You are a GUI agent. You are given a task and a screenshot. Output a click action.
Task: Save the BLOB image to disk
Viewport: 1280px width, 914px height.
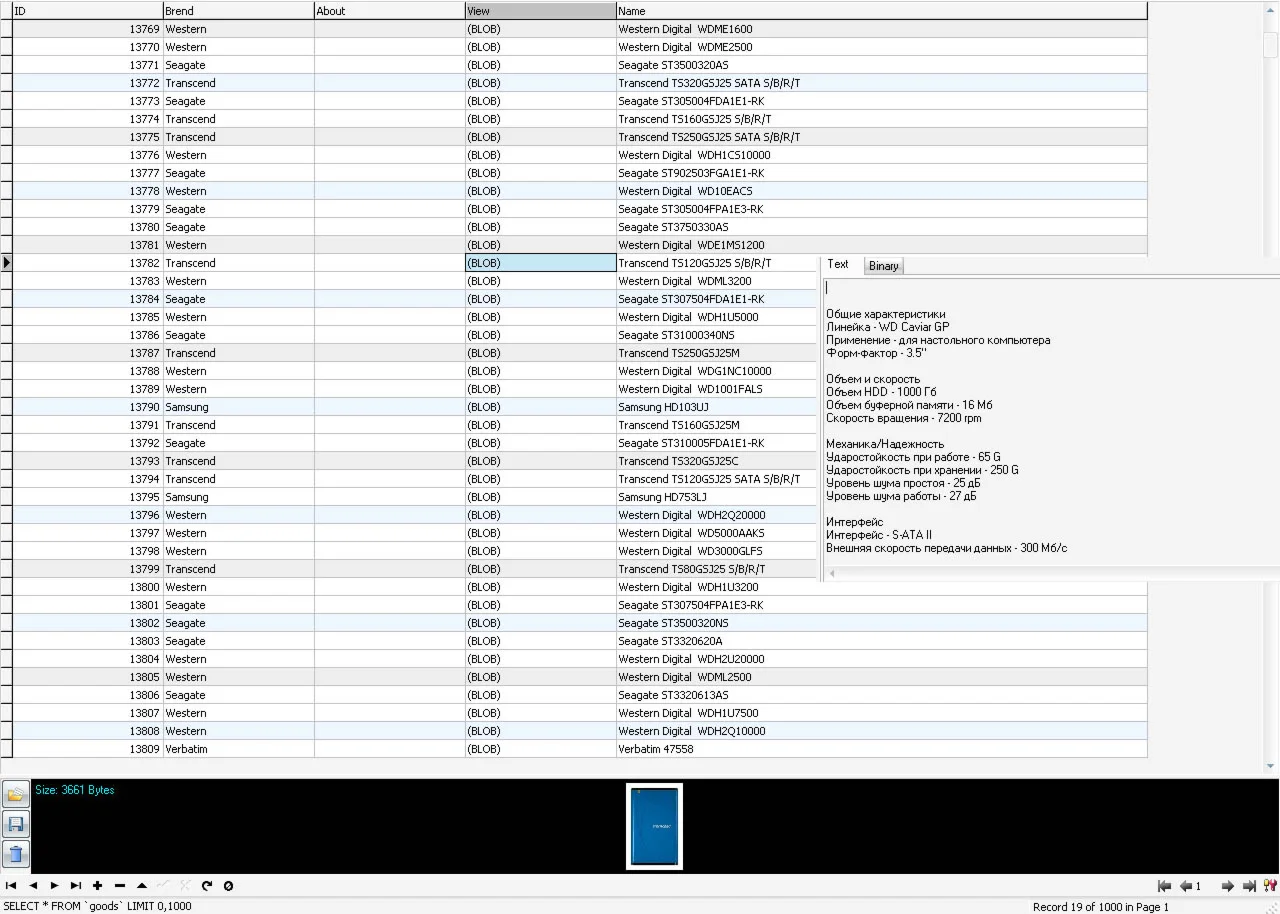tap(16, 825)
